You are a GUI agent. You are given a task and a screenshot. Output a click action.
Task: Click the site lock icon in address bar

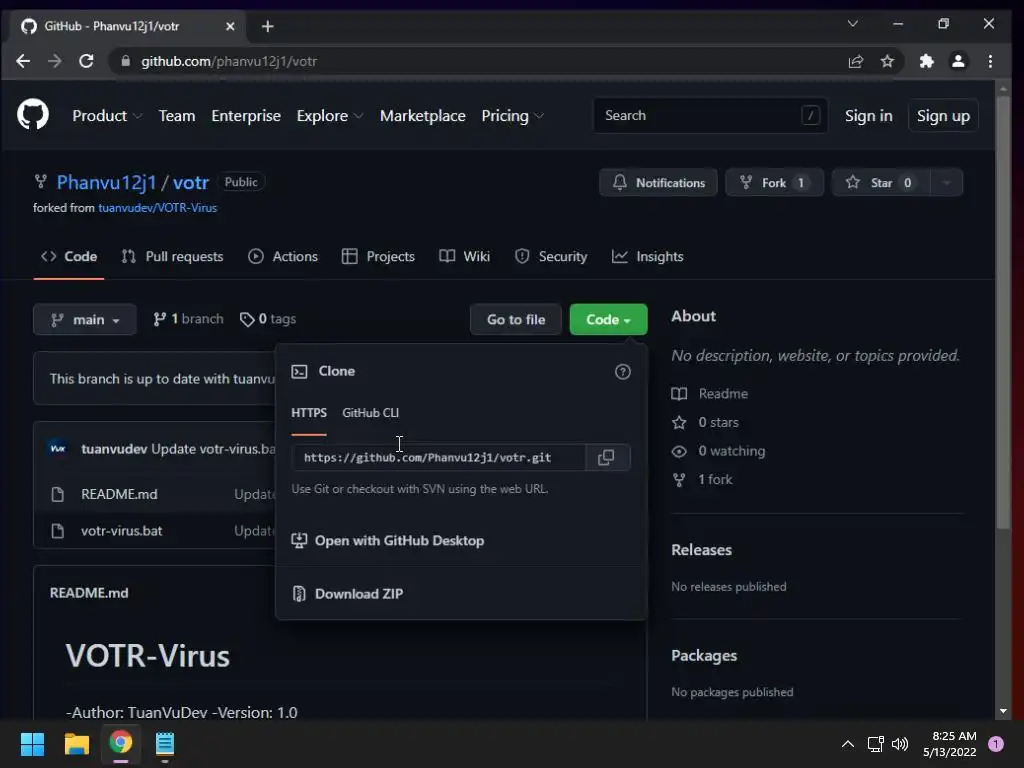pyautogui.click(x=126, y=61)
